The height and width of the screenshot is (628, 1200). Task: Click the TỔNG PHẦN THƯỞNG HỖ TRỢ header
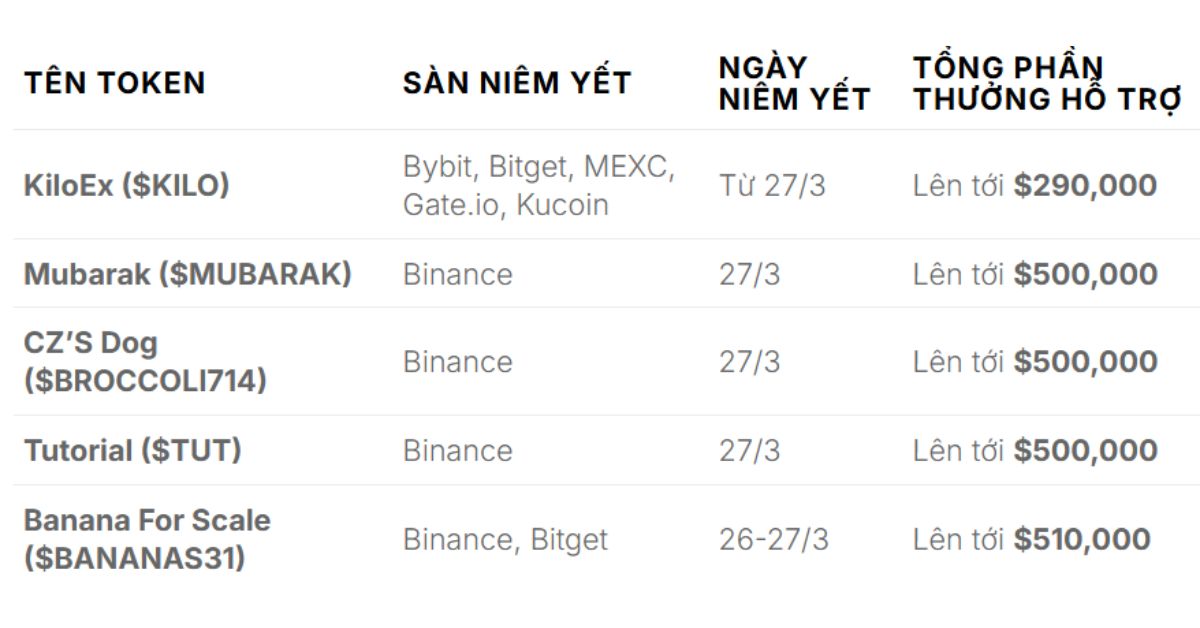tap(1047, 82)
